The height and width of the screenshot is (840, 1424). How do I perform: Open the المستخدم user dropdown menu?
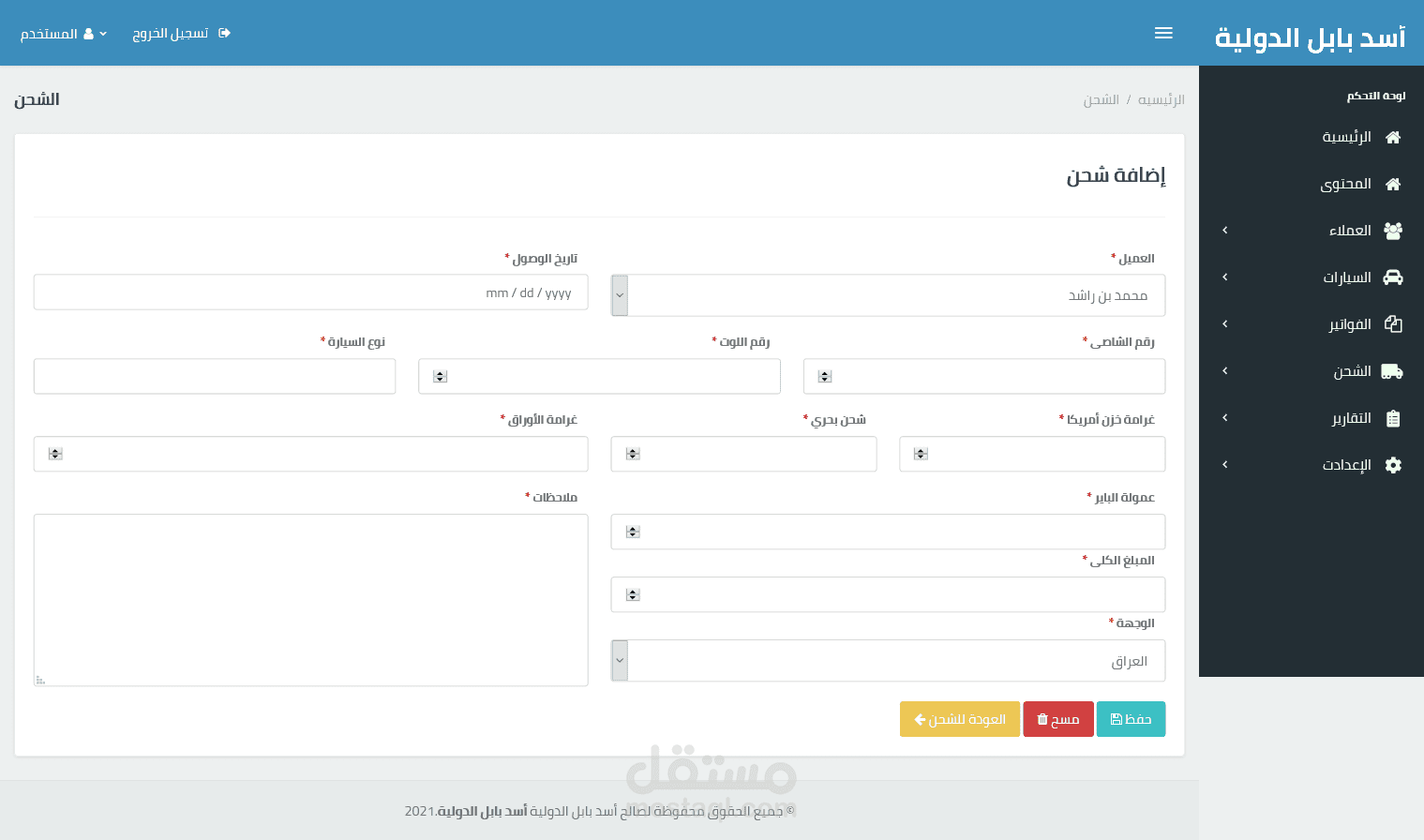(x=64, y=34)
